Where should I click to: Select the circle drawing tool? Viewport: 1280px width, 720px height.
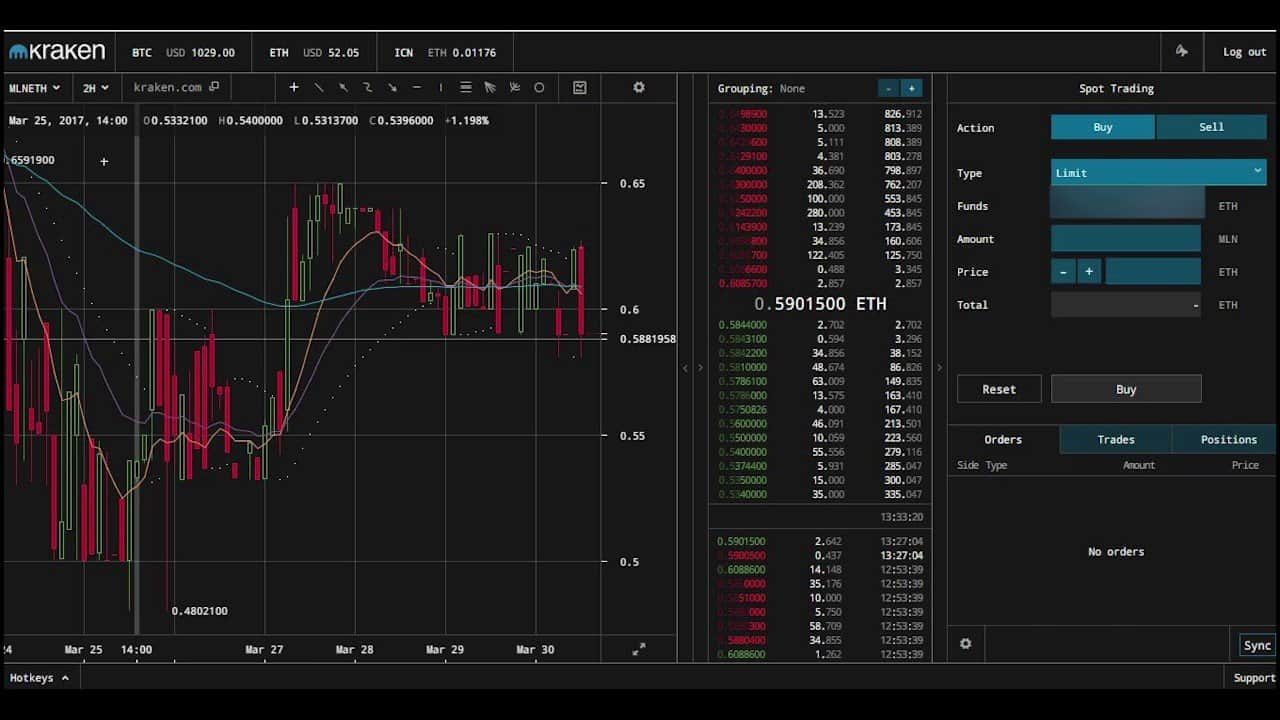pos(539,88)
